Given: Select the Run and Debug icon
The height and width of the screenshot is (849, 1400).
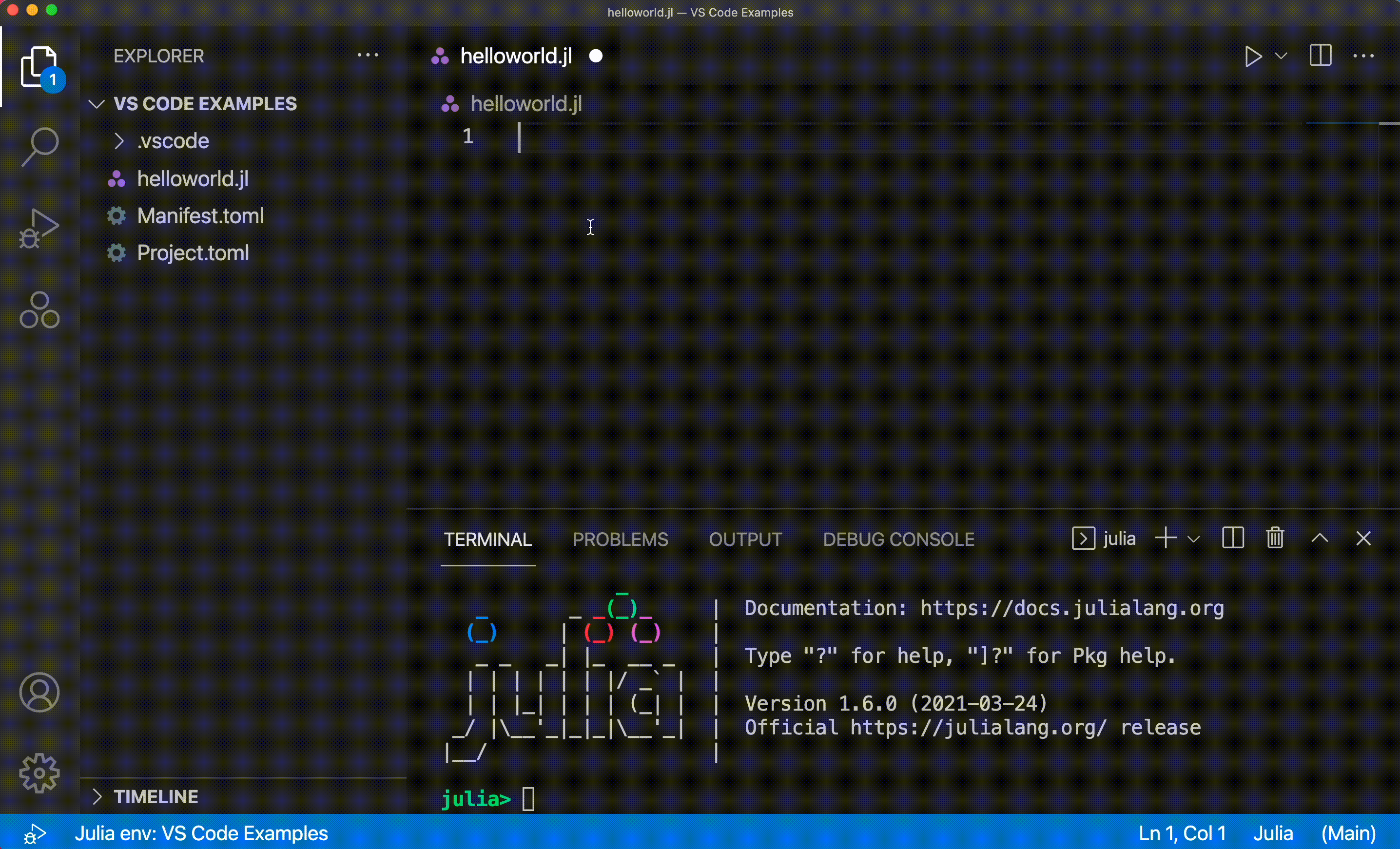Looking at the screenshot, I should 39,228.
